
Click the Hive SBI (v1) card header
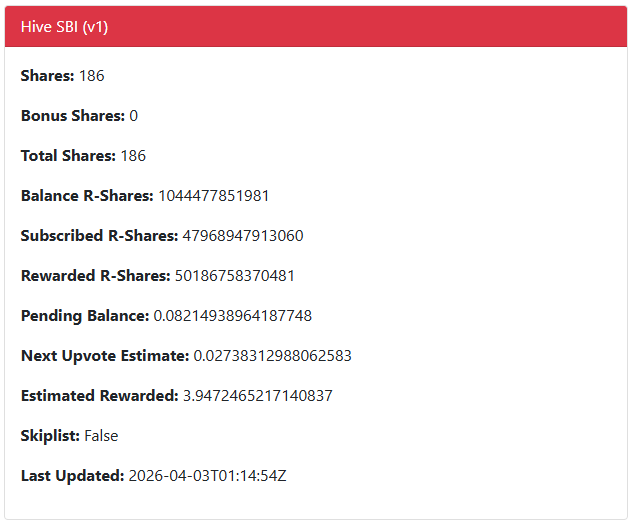[x=316, y=27]
